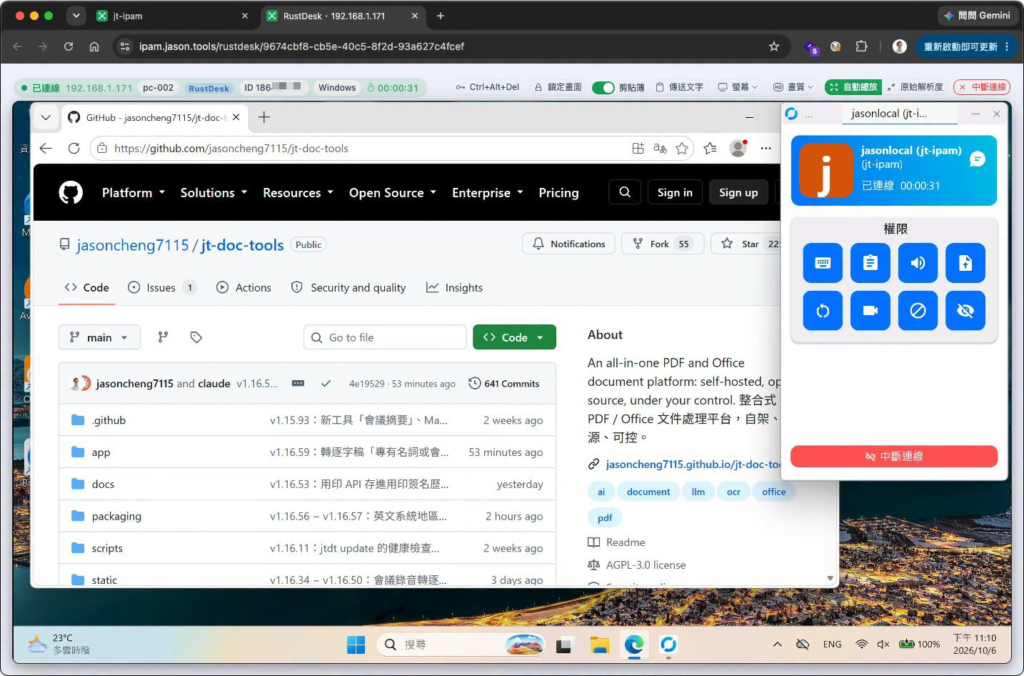Click GitHub search magnifier button
Image resolution: width=1024 pixels, height=676 pixels.
point(624,192)
